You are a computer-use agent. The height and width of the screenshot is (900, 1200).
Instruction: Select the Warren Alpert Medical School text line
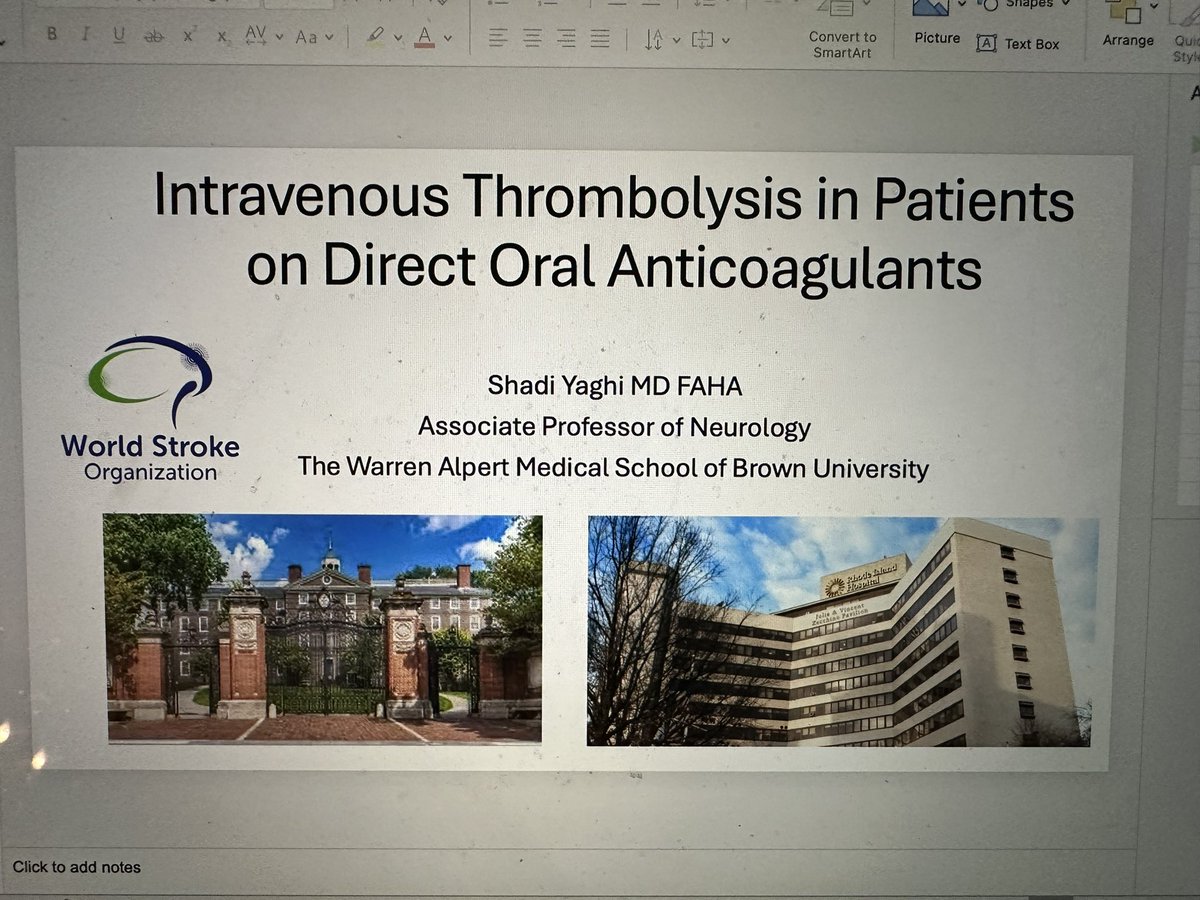click(x=613, y=467)
